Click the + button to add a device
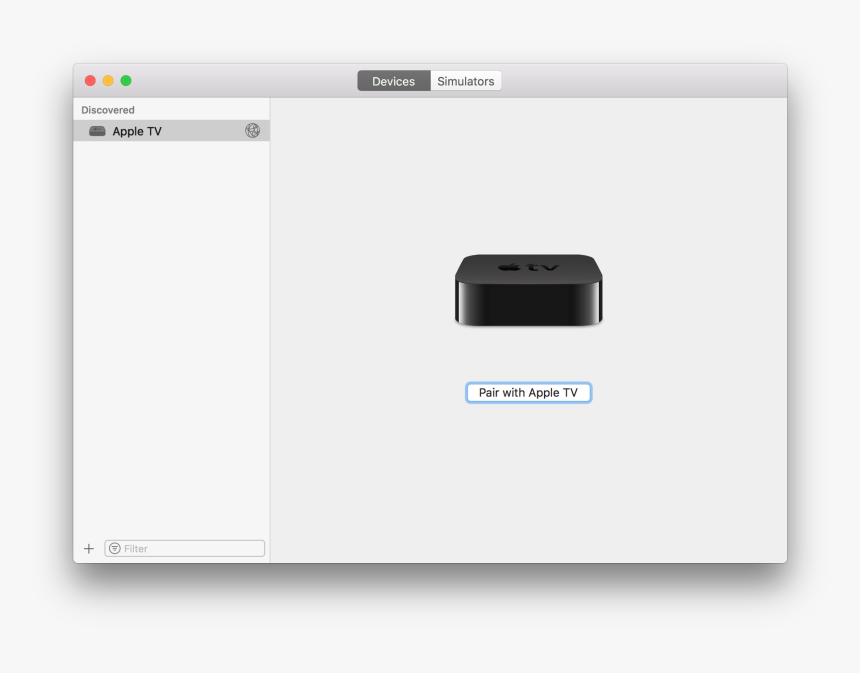This screenshot has width=860, height=673. [88, 548]
